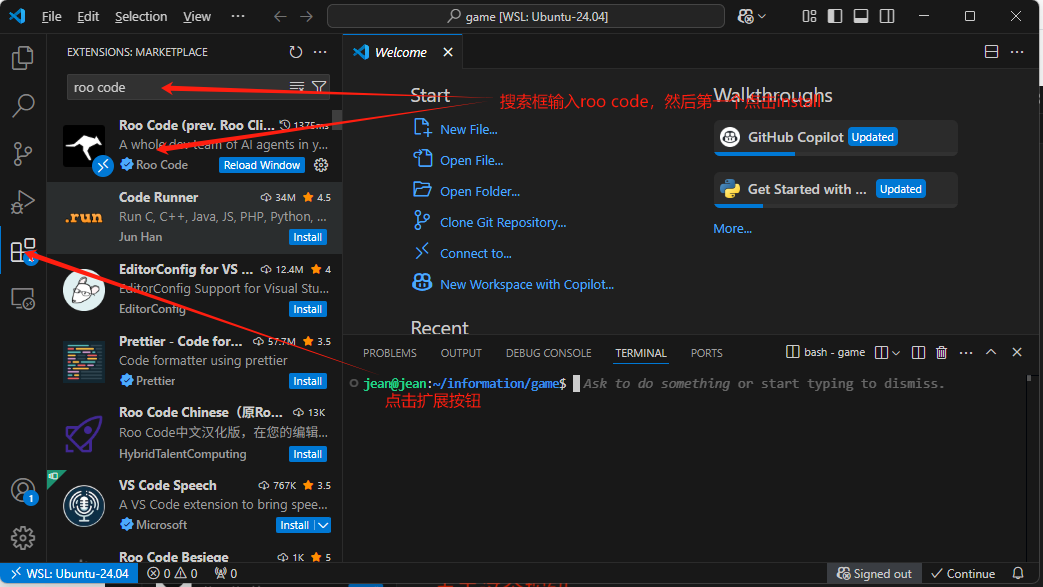Click More walkthroughs link
The image size is (1043, 587).
coord(732,228)
